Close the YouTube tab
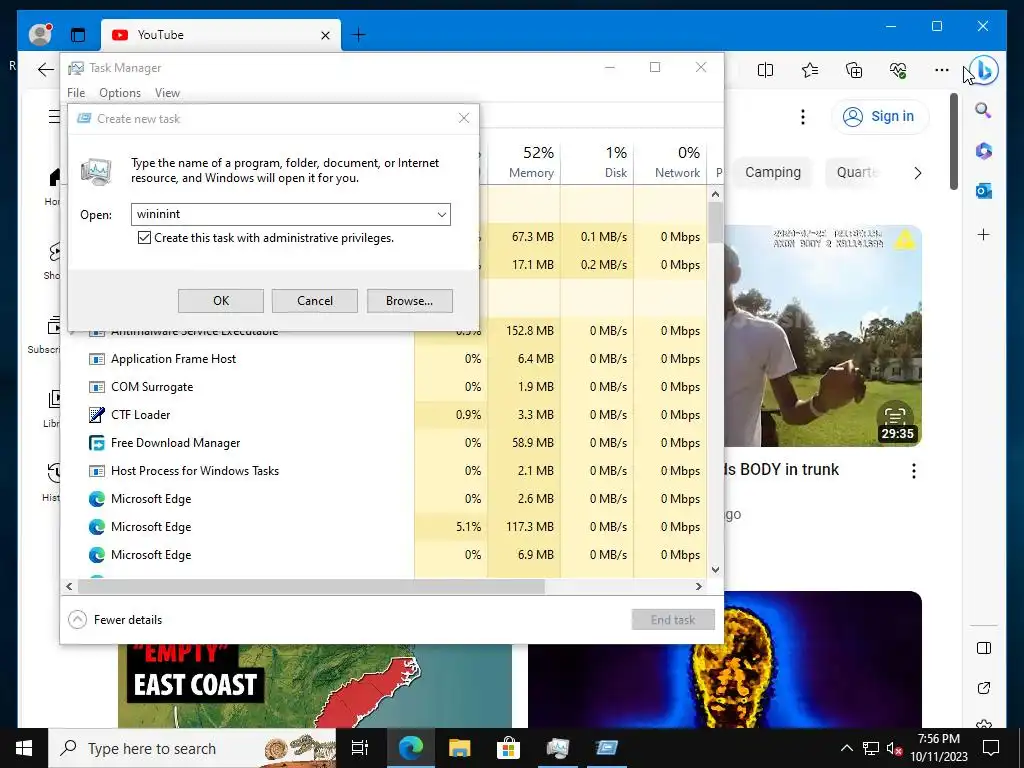This screenshot has height=768, width=1024. pos(325,35)
